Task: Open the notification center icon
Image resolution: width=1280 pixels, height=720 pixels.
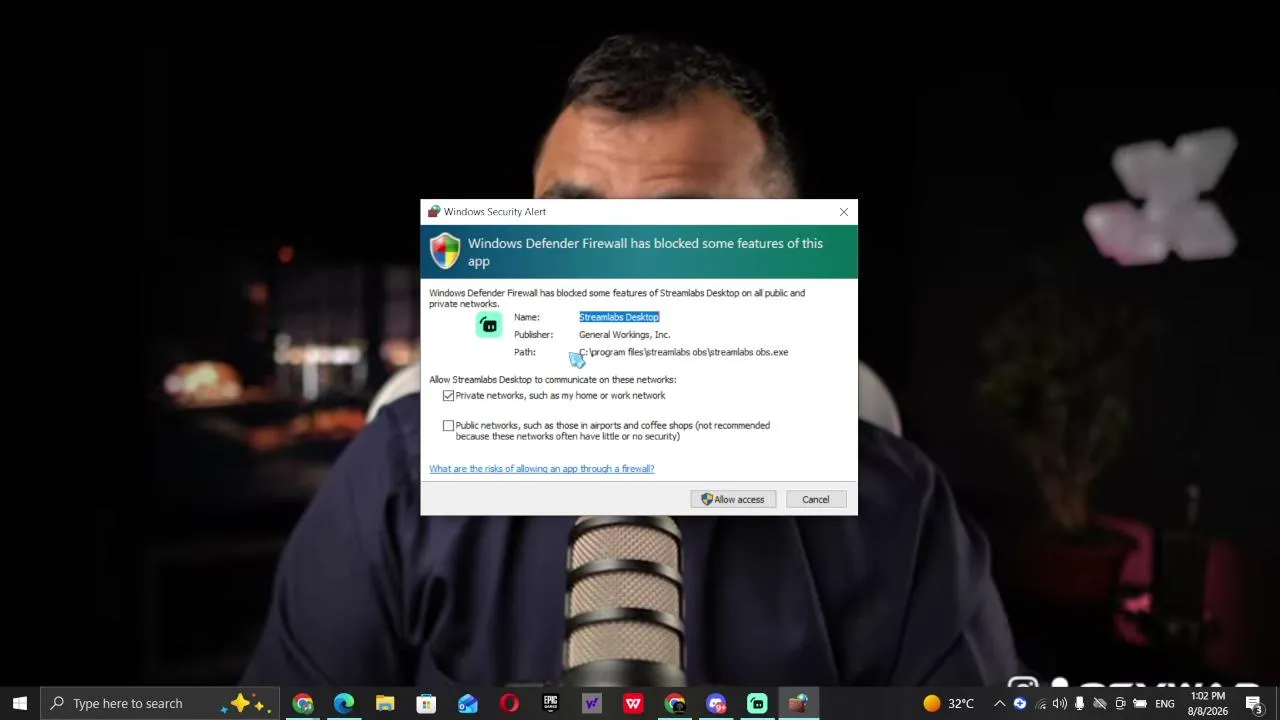Action: [x=1254, y=703]
